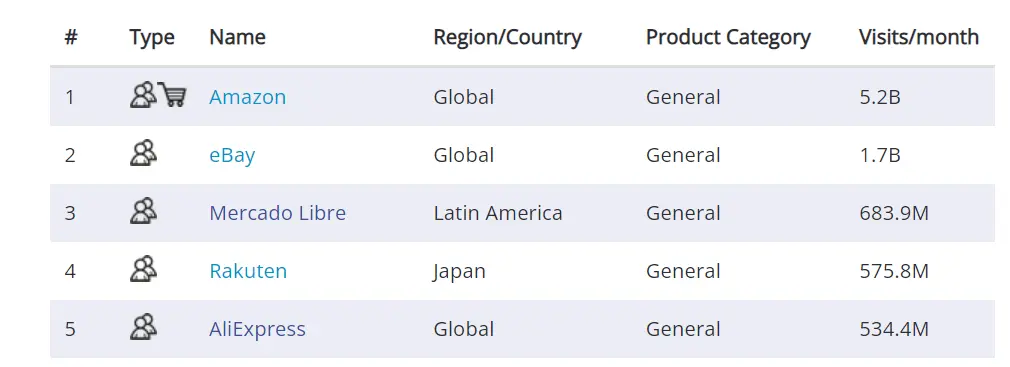
Task: Click the marketplace people icon for eBay
Action: pos(143,153)
